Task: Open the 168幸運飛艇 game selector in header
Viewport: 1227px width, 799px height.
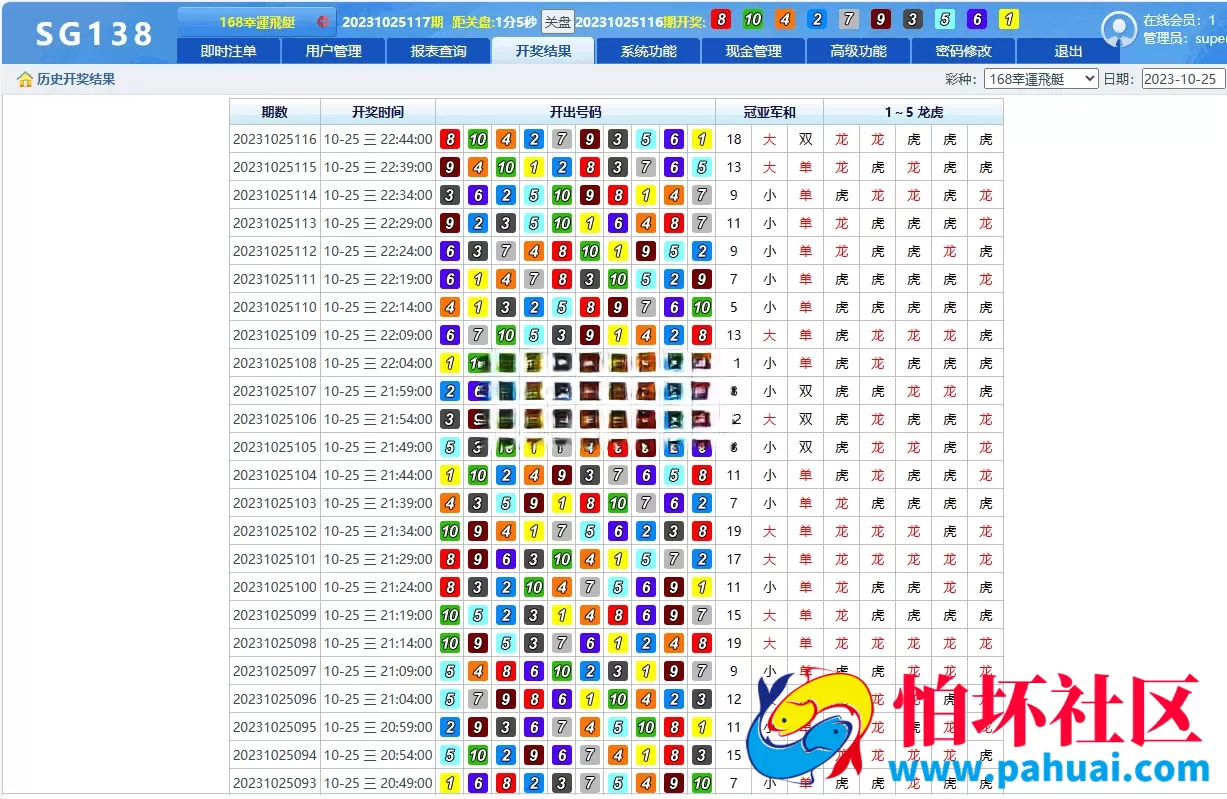Action: tap(257, 21)
